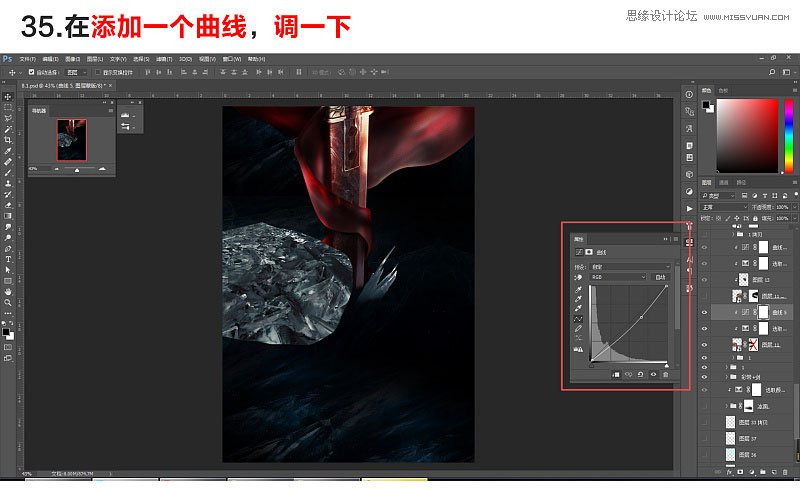The image size is (800, 489).
Task: Select the pencil draw-curve icon
Action: [x=578, y=328]
